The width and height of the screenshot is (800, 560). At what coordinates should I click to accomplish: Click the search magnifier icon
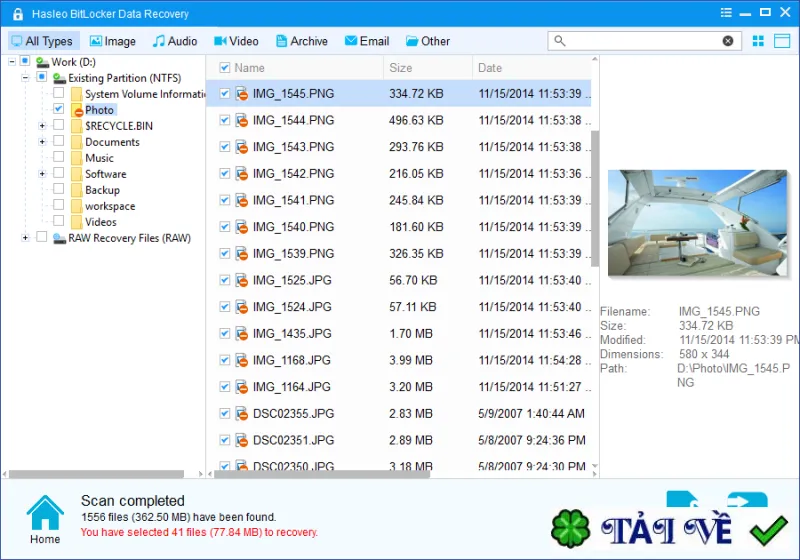(x=560, y=41)
